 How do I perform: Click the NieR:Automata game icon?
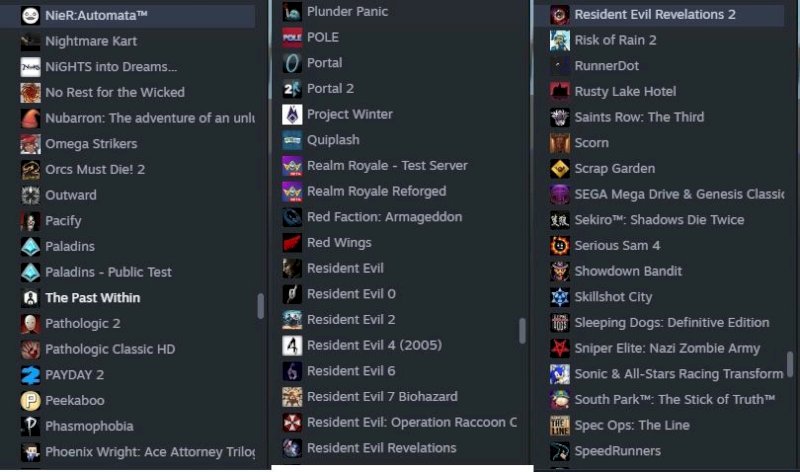click(x=30, y=16)
